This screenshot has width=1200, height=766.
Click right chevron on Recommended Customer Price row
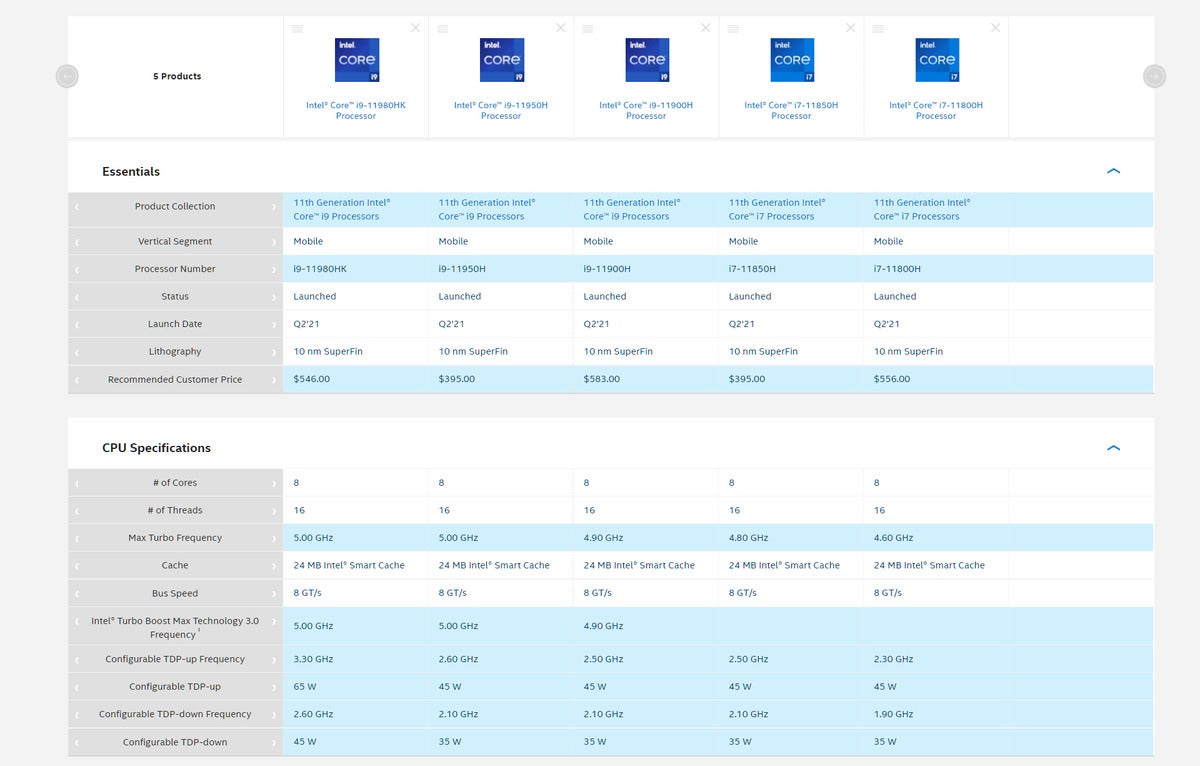click(x=274, y=380)
